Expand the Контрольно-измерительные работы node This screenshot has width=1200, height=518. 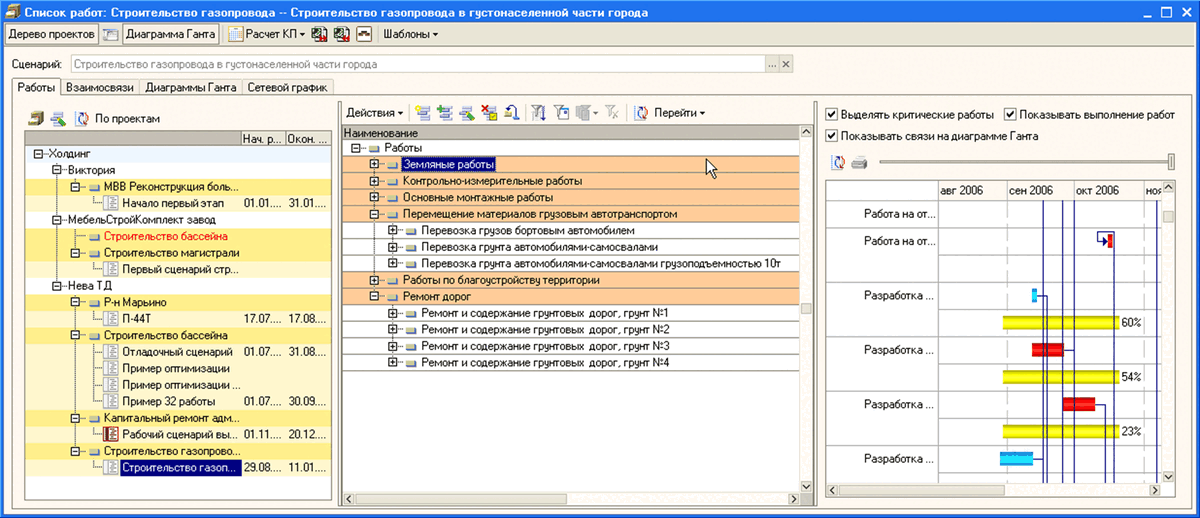tap(375, 181)
